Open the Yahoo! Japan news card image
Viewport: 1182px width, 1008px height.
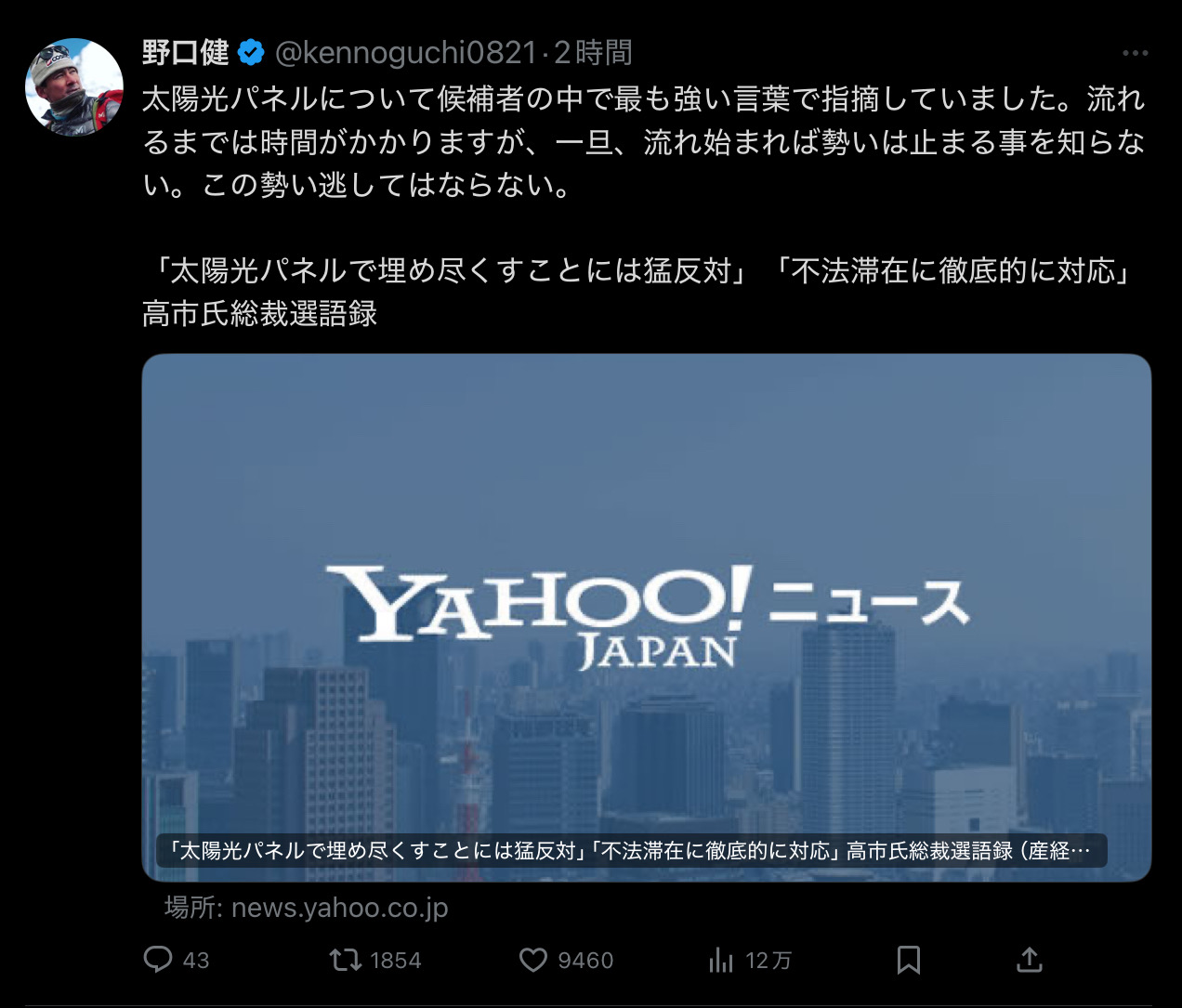[x=647, y=617]
